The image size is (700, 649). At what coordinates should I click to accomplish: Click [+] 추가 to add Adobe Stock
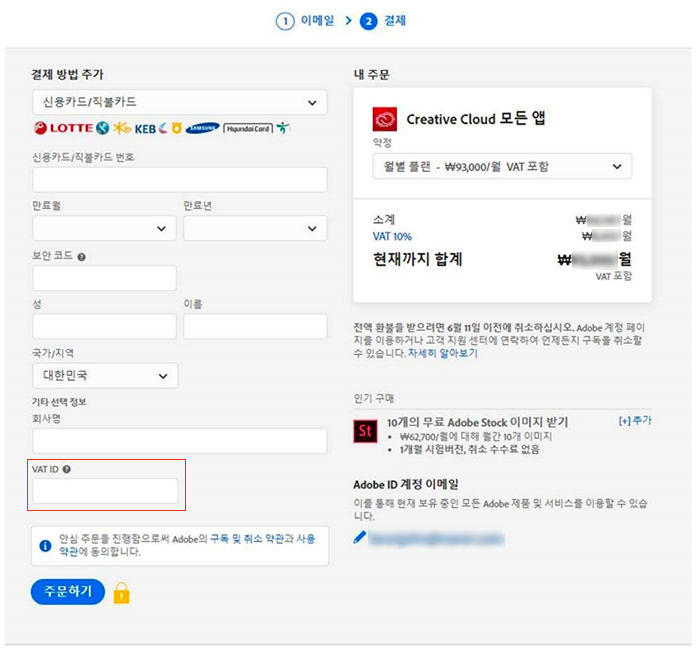(634, 420)
